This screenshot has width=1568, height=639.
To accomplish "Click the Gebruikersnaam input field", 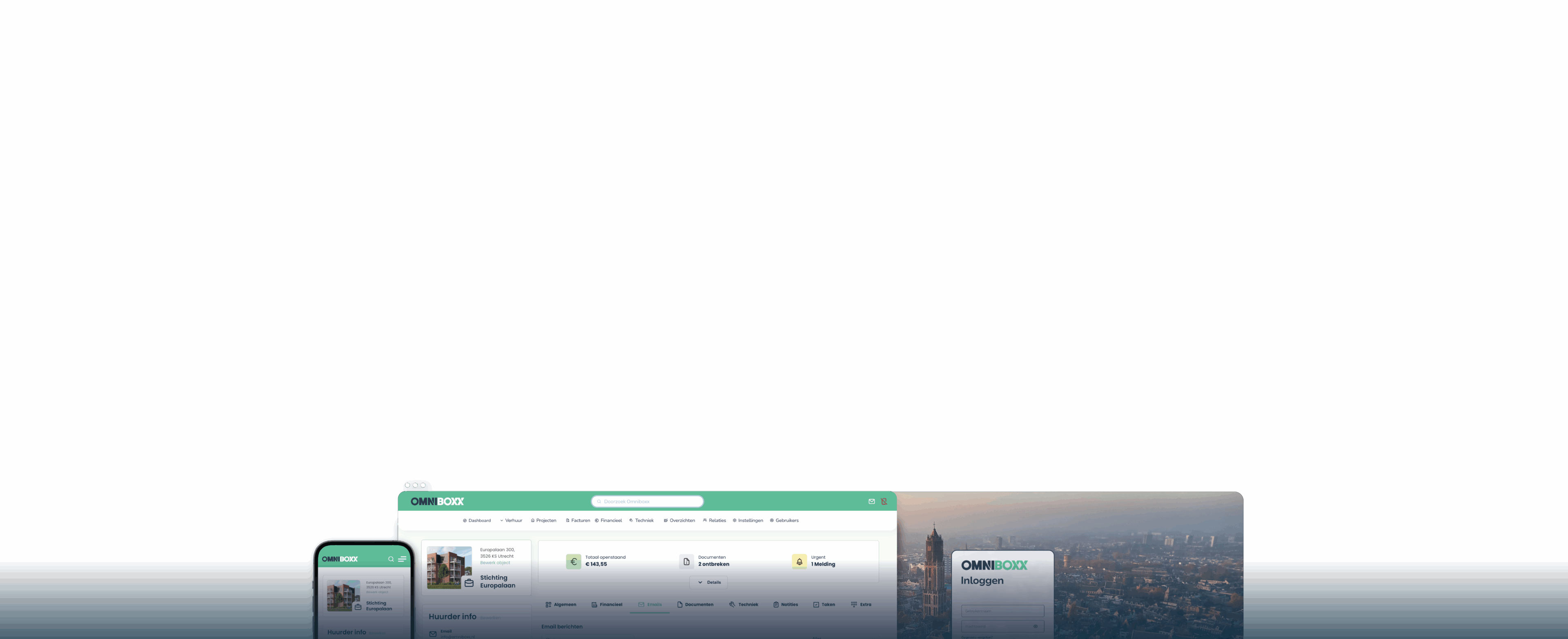I will click(x=1002, y=611).
